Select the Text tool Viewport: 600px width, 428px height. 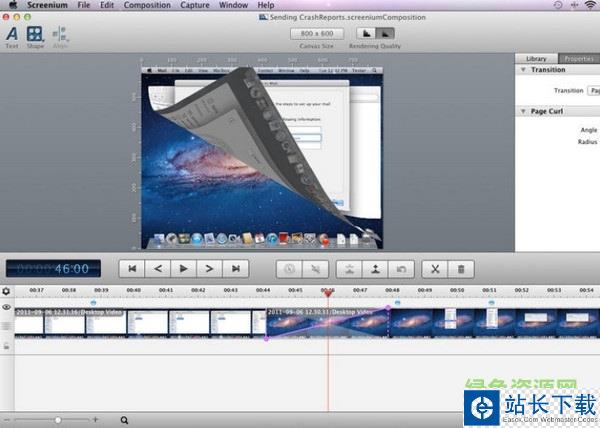[12, 36]
